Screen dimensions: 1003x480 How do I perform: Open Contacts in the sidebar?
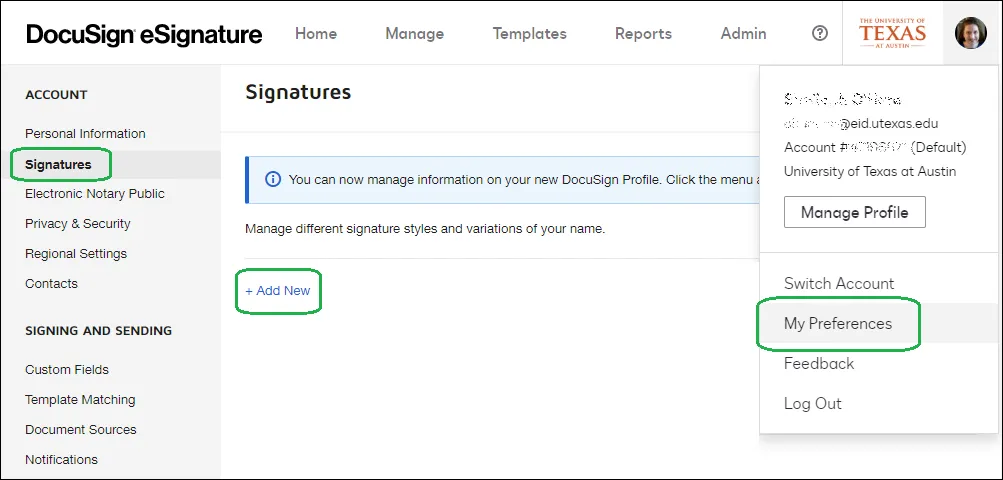[51, 284]
